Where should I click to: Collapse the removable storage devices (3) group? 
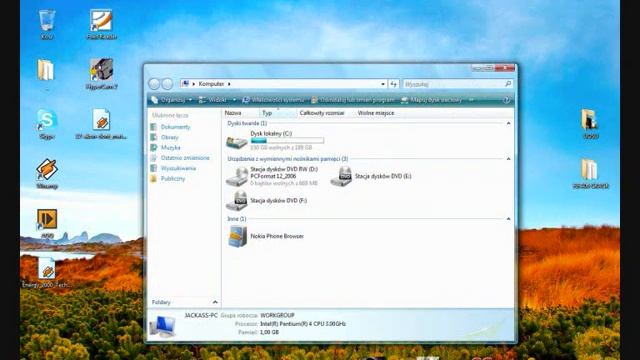pyautogui.click(x=508, y=159)
